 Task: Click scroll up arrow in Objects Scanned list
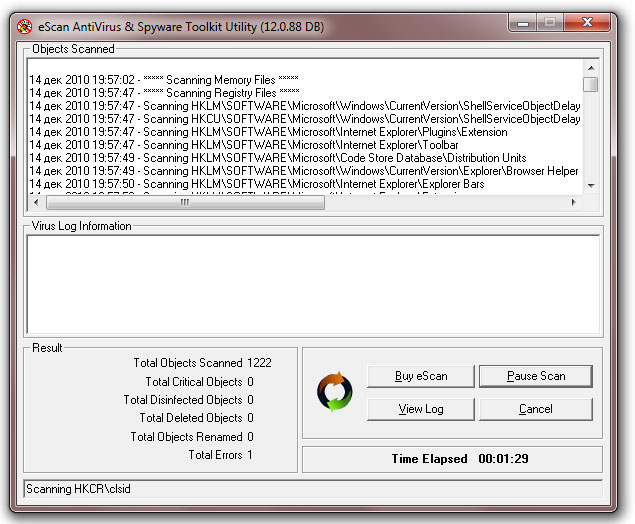pos(591,68)
